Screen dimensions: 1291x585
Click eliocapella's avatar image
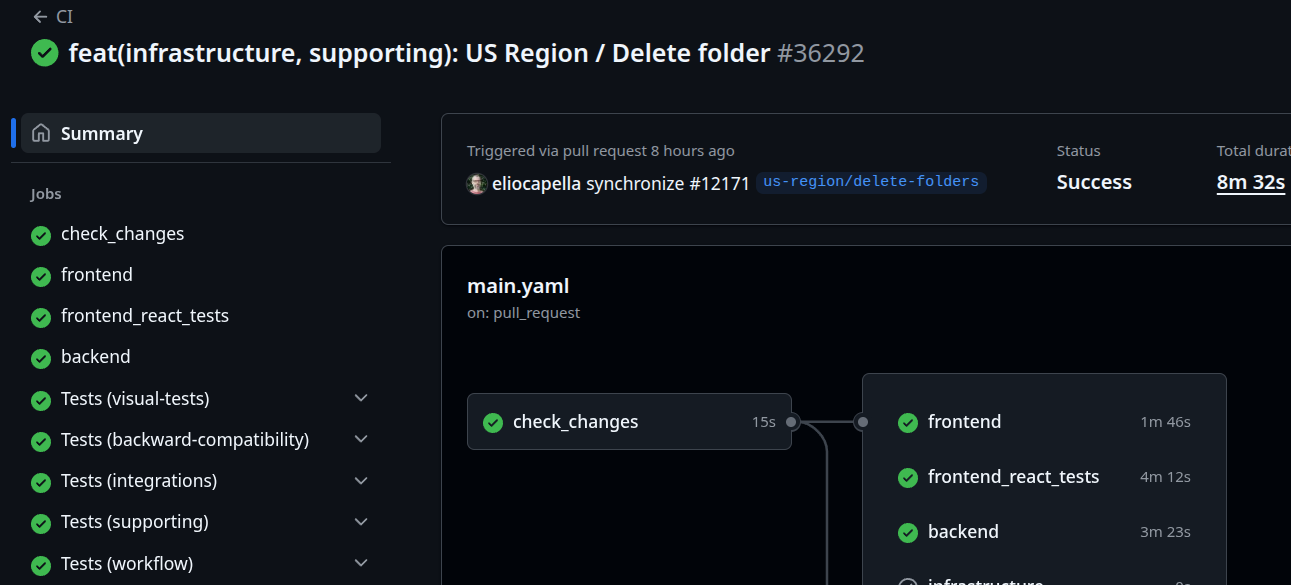click(x=477, y=183)
